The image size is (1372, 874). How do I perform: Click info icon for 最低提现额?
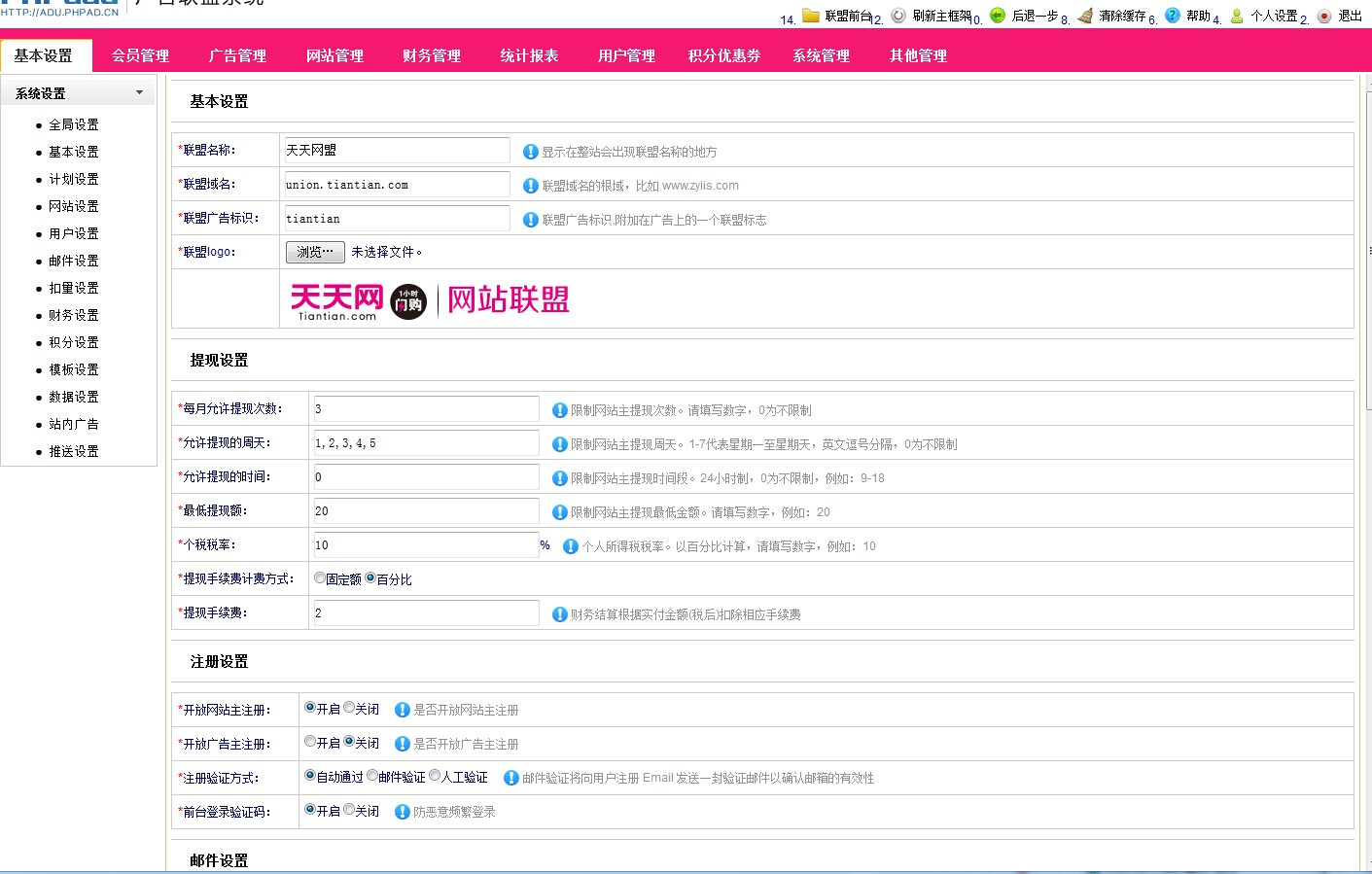(560, 512)
